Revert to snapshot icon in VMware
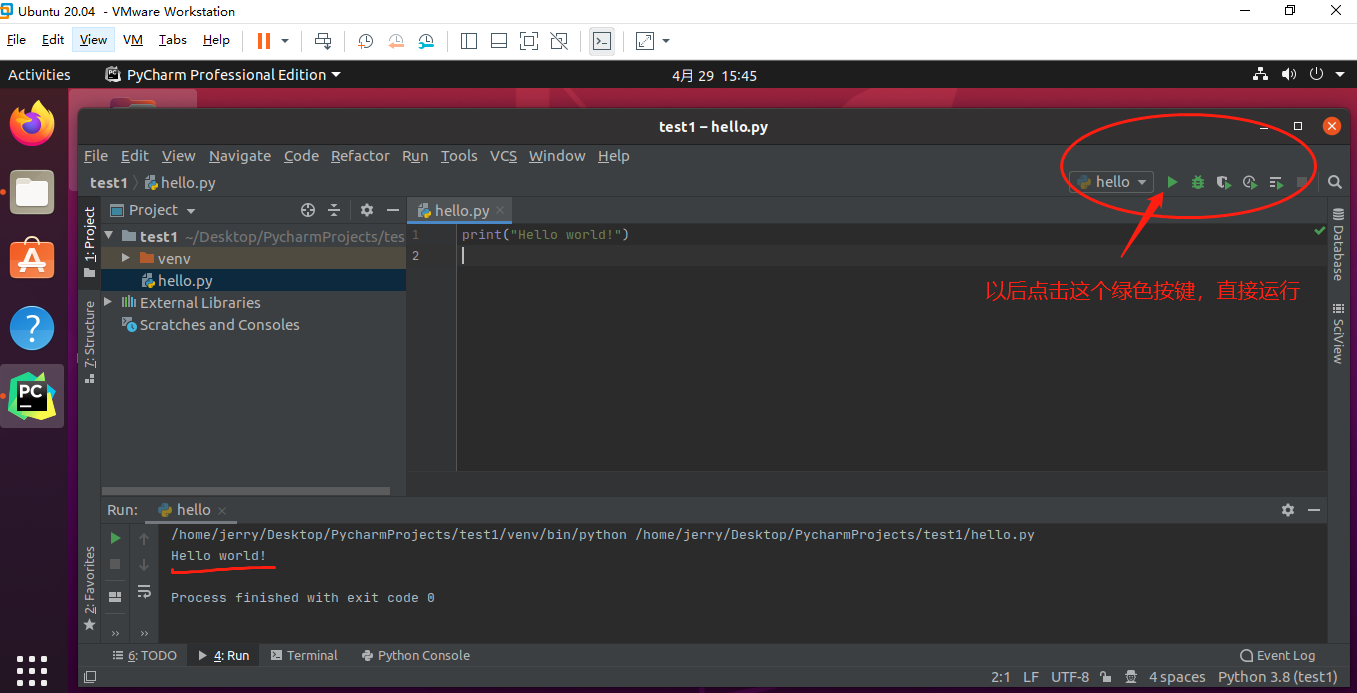1357x693 pixels. point(396,41)
